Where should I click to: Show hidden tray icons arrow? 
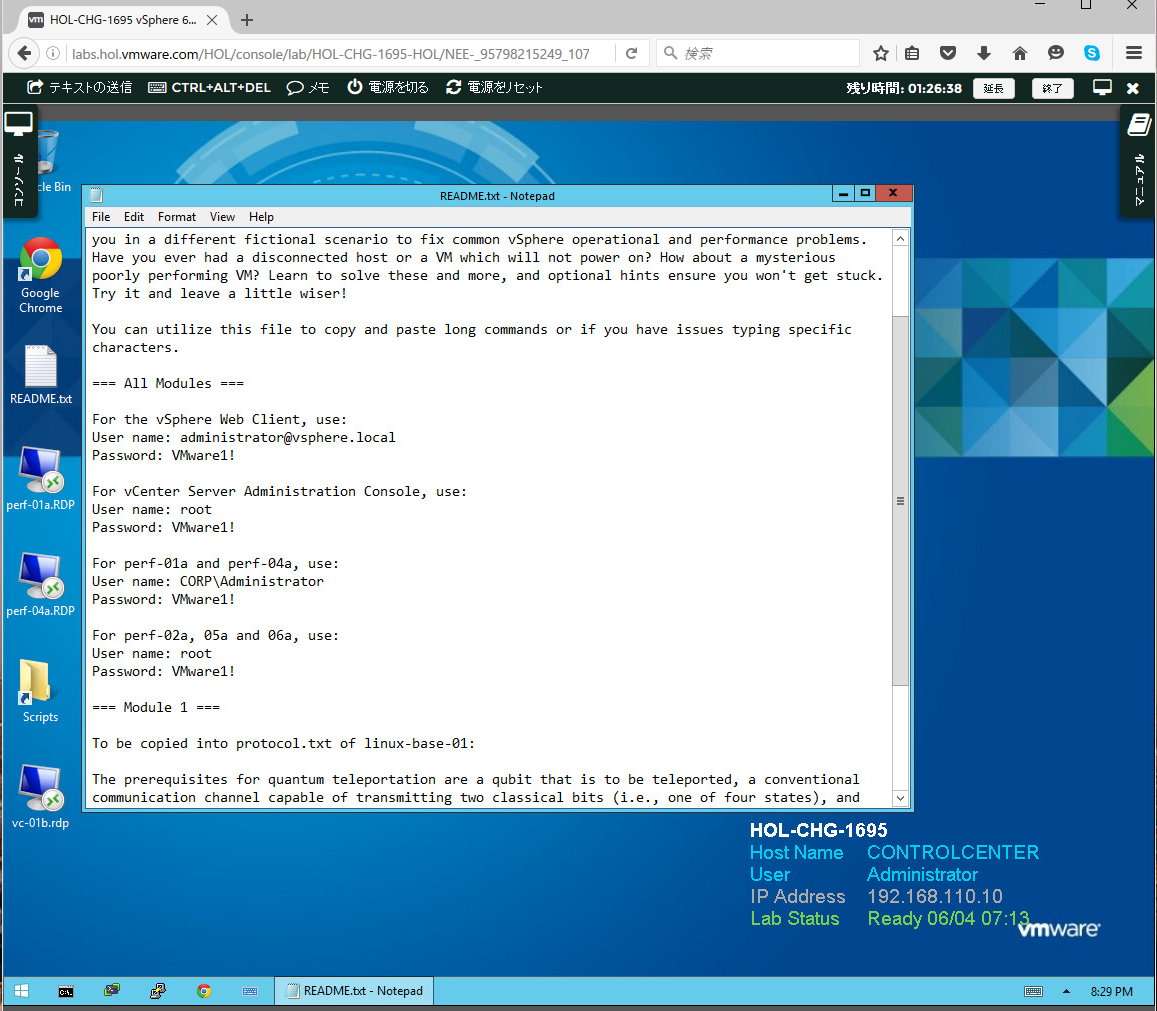coord(1066,991)
